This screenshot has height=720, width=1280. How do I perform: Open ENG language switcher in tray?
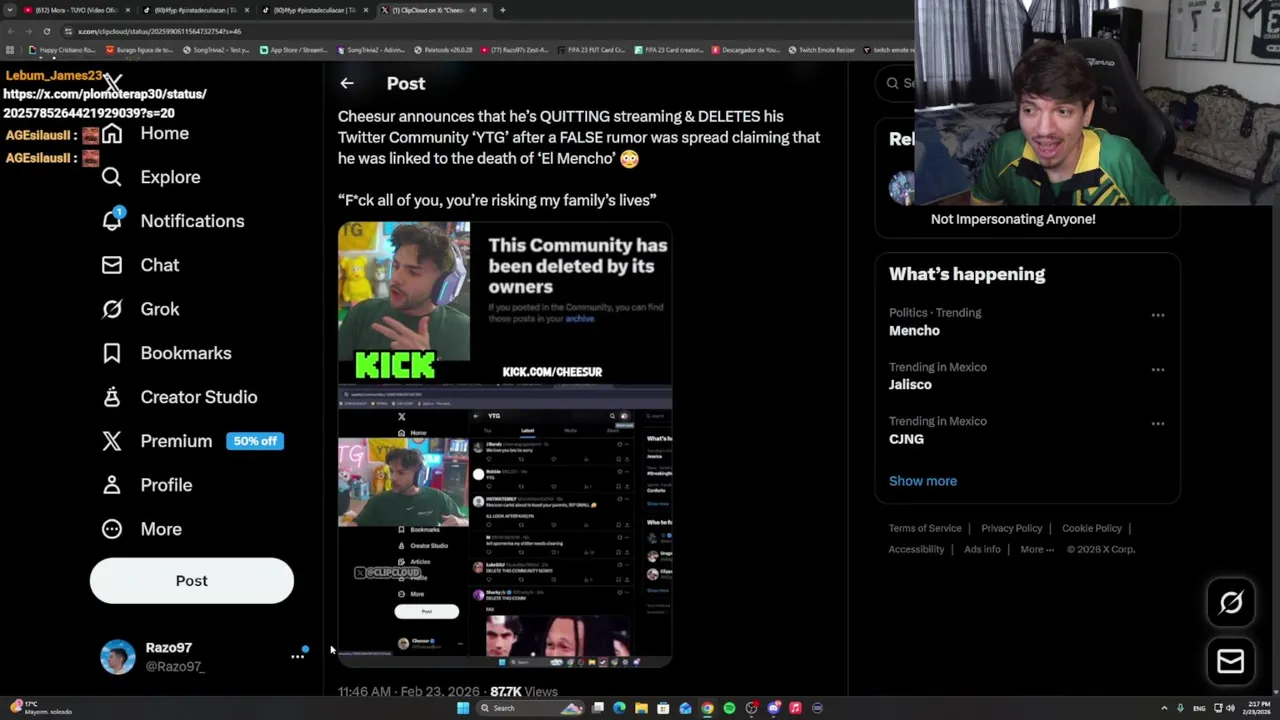1201,708
